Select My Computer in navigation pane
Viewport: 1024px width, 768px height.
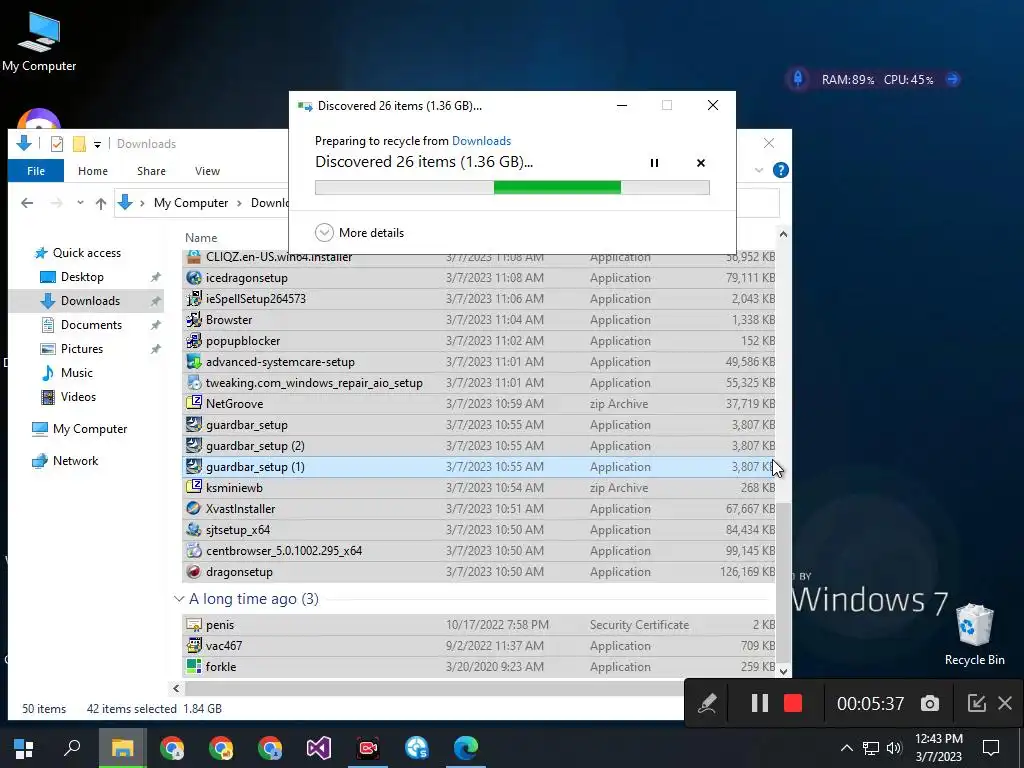pos(80,429)
